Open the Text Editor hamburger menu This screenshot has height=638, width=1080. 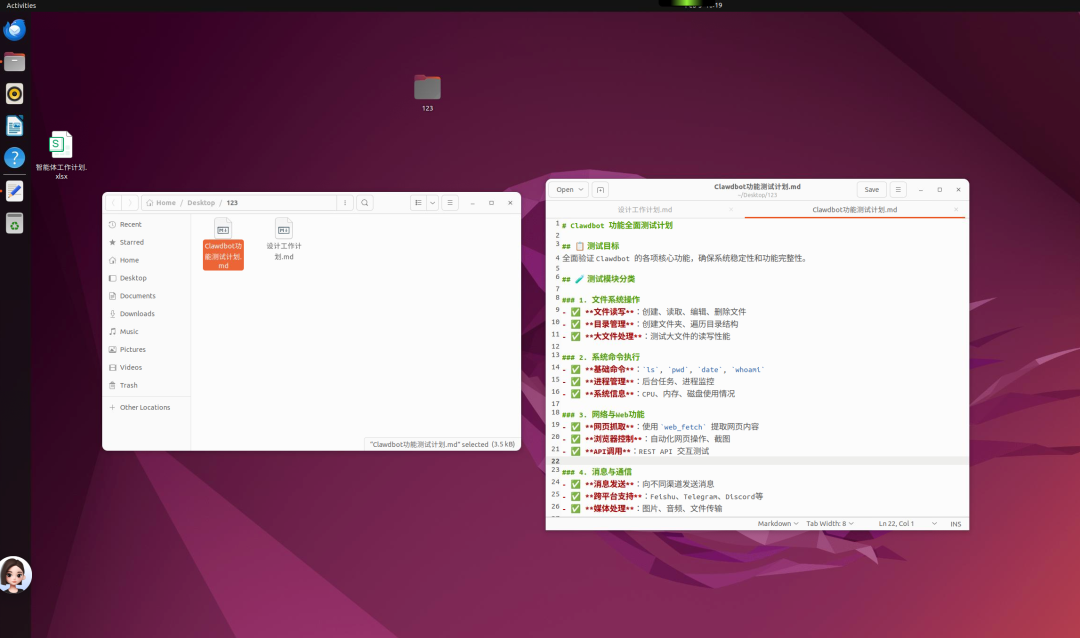[897, 189]
